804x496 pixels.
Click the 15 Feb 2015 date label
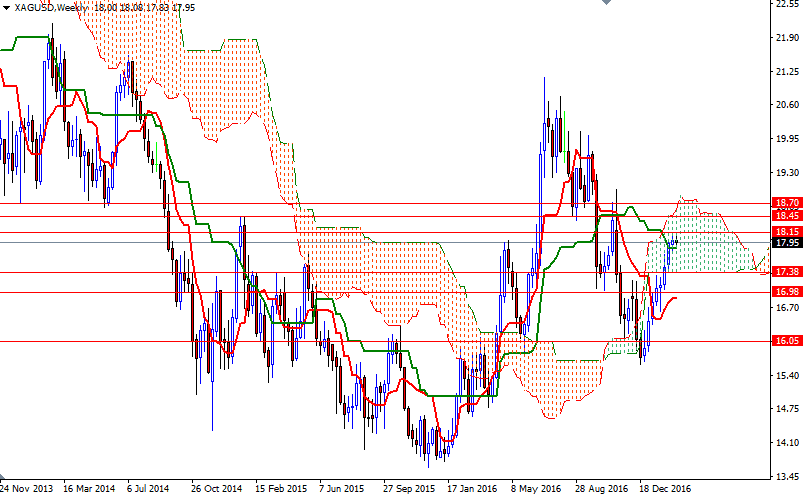pos(280,488)
